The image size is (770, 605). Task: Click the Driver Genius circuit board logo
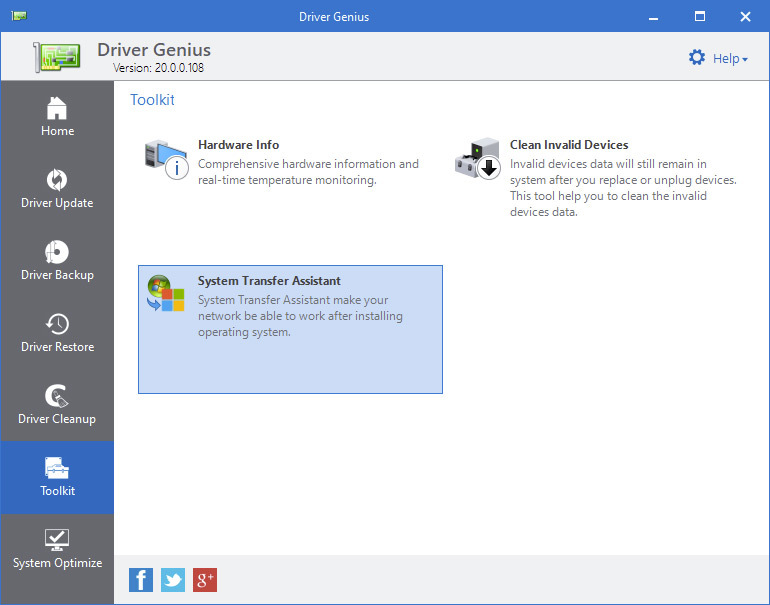57,57
